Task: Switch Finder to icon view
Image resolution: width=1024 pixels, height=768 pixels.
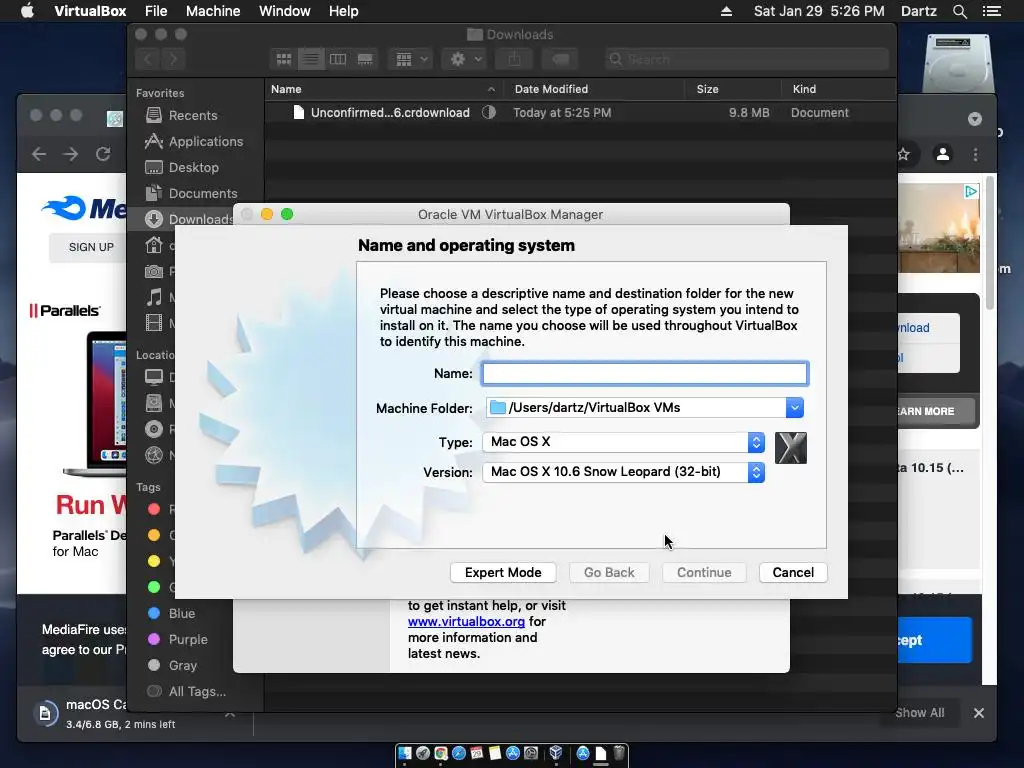Action: (283, 59)
